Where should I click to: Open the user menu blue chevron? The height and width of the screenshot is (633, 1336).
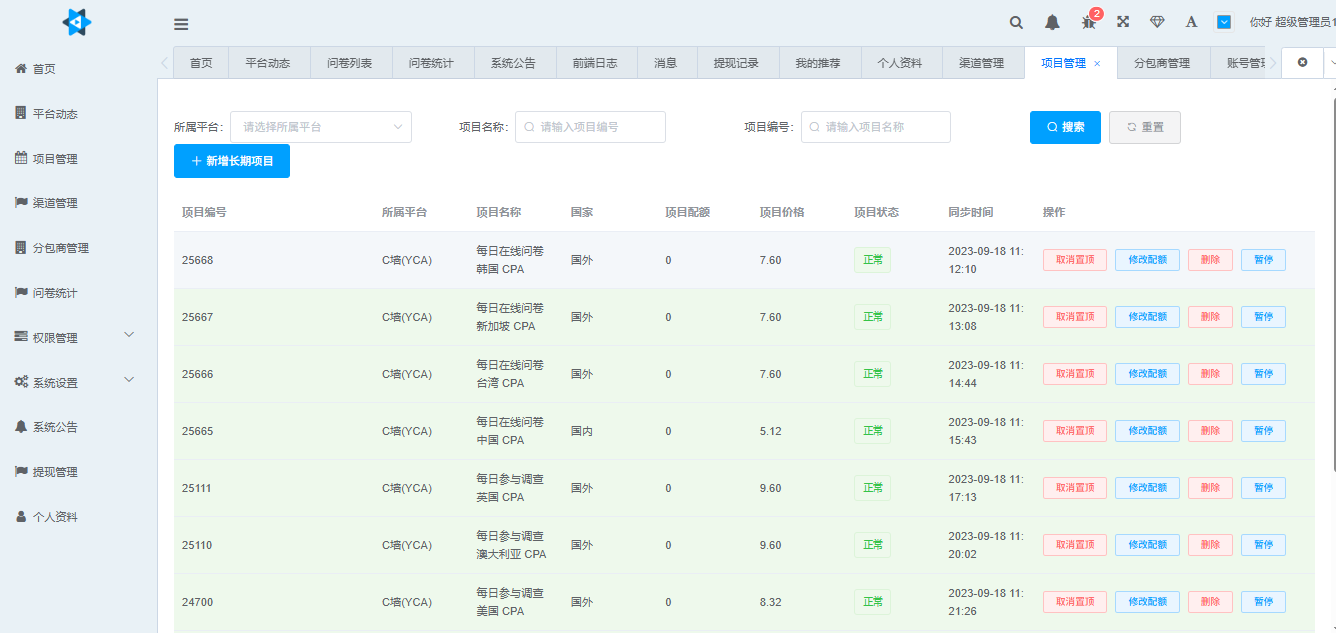(x=1223, y=22)
